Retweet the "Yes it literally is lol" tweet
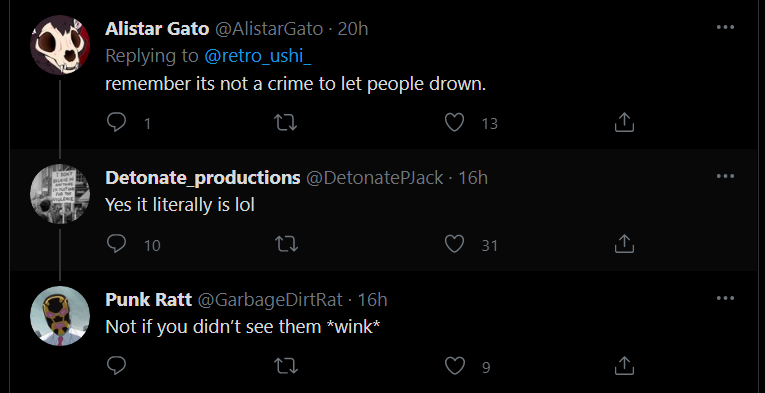This screenshot has width=765, height=393. pos(285,244)
